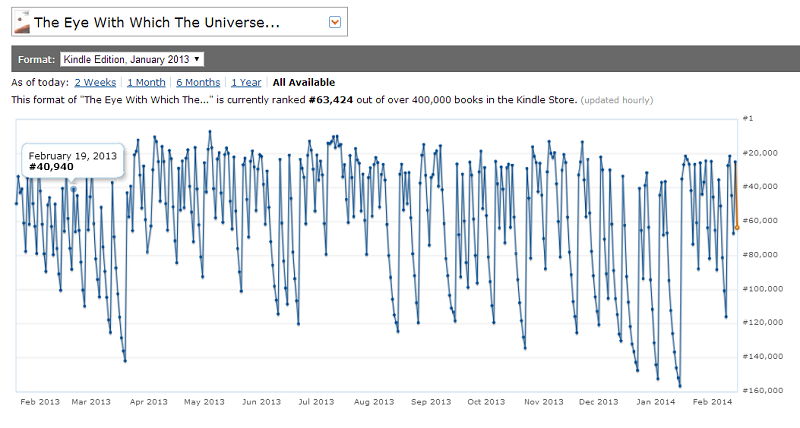Click the orange current rank point
This screenshot has height=428, width=800.
[737, 228]
